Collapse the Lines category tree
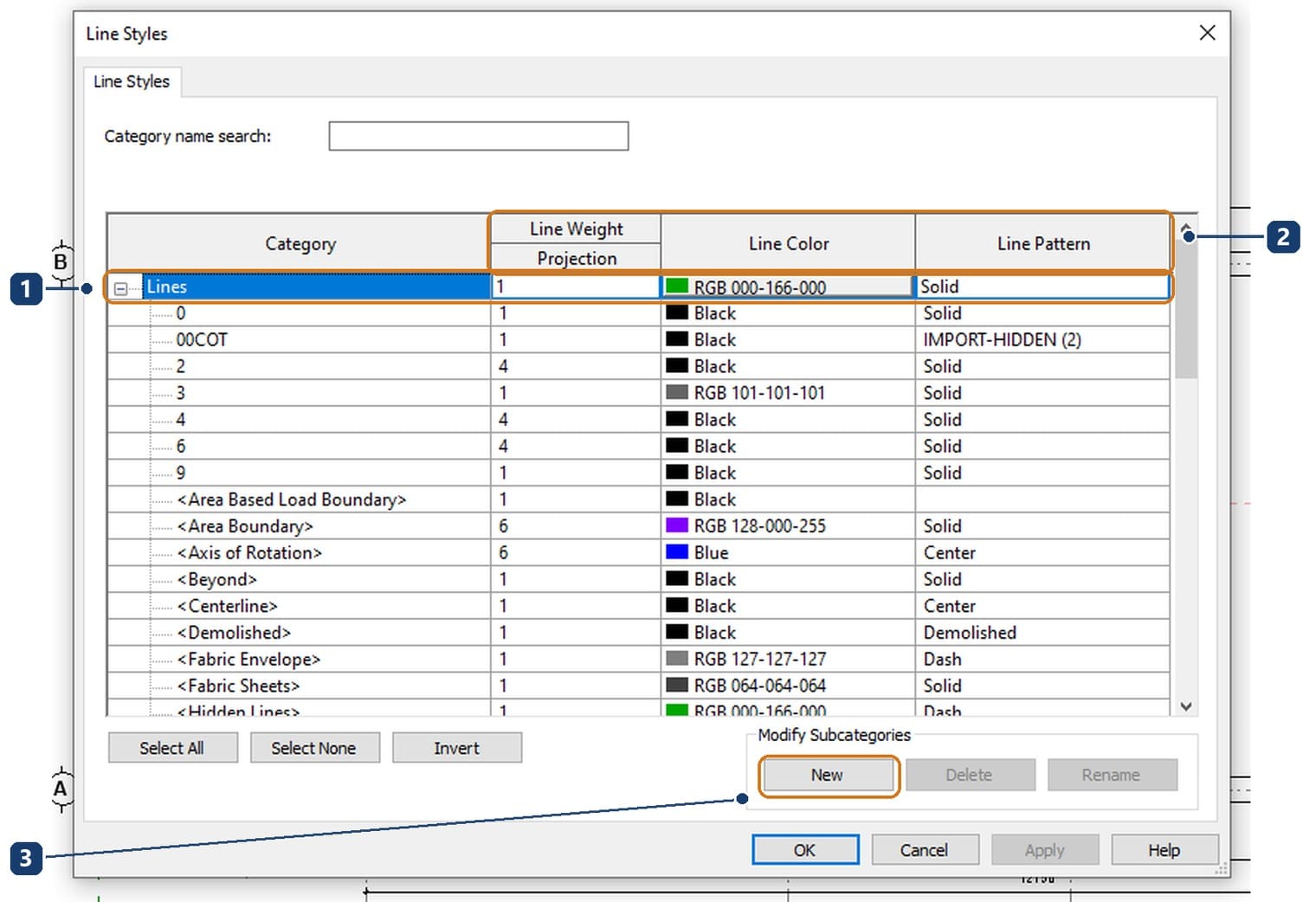The height and width of the screenshot is (902, 1316). (121, 288)
